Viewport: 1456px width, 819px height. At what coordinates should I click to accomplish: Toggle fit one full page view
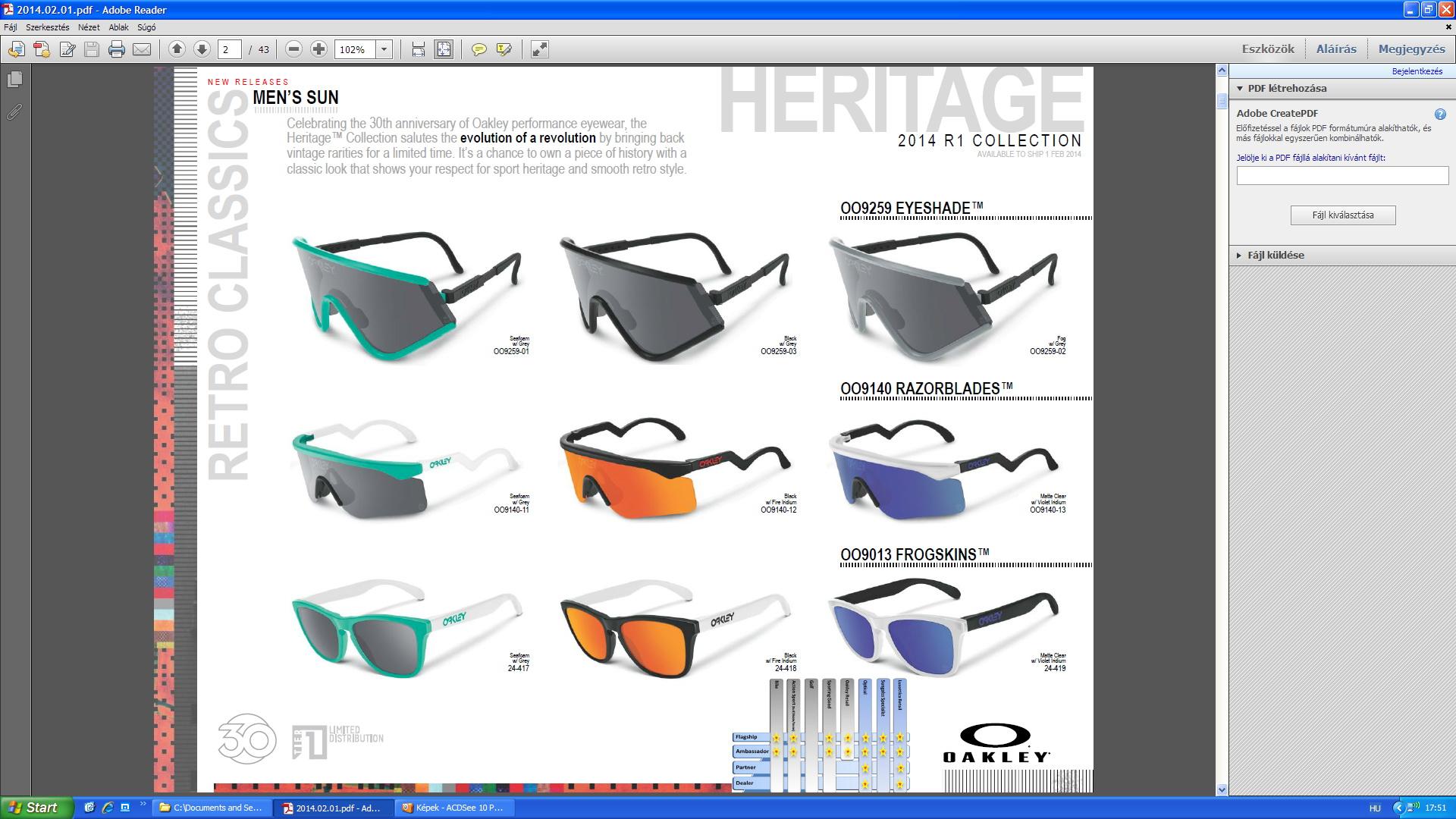pyautogui.click(x=444, y=49)
